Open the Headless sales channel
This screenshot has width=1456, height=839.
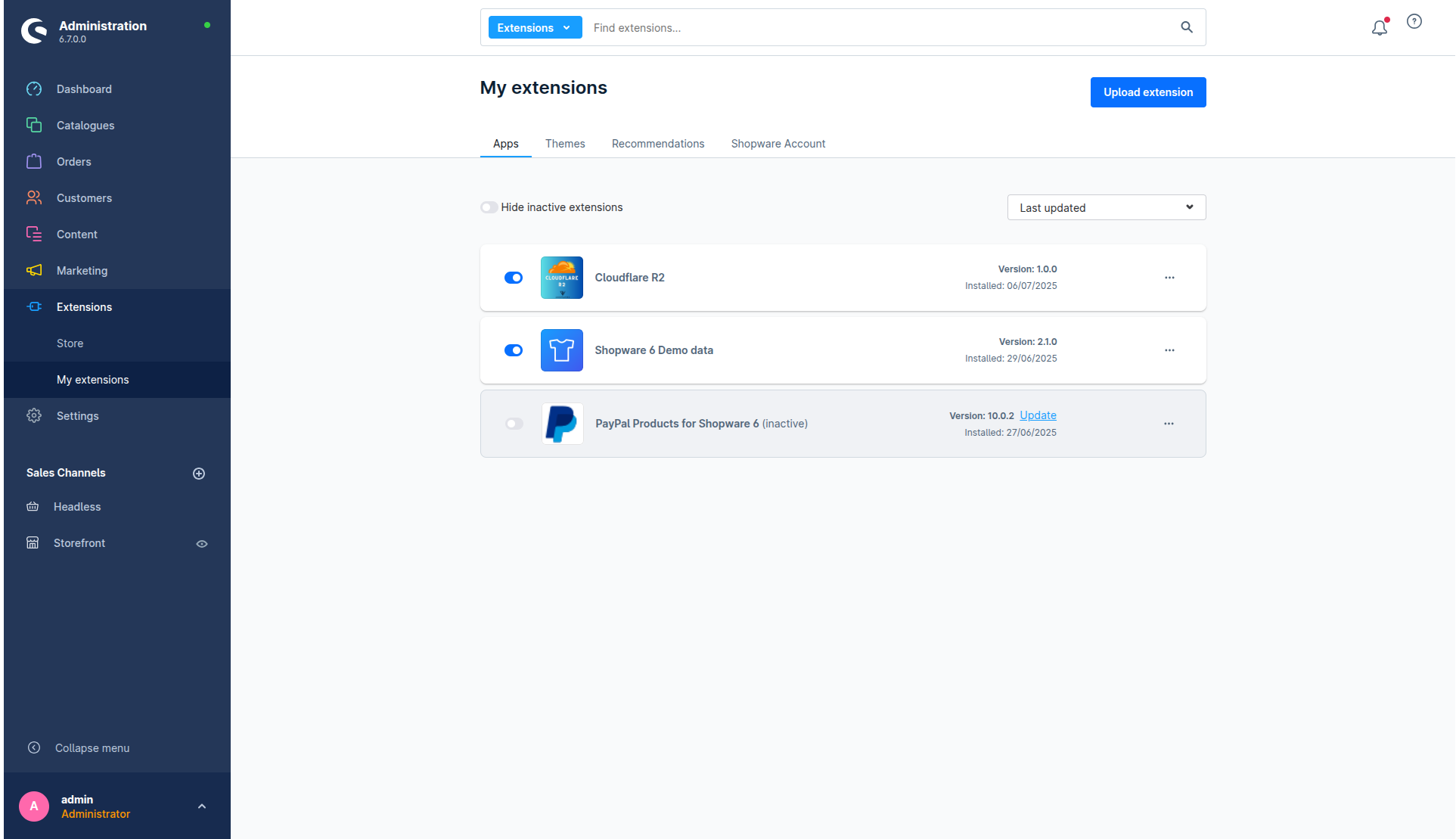coord(76,507)
